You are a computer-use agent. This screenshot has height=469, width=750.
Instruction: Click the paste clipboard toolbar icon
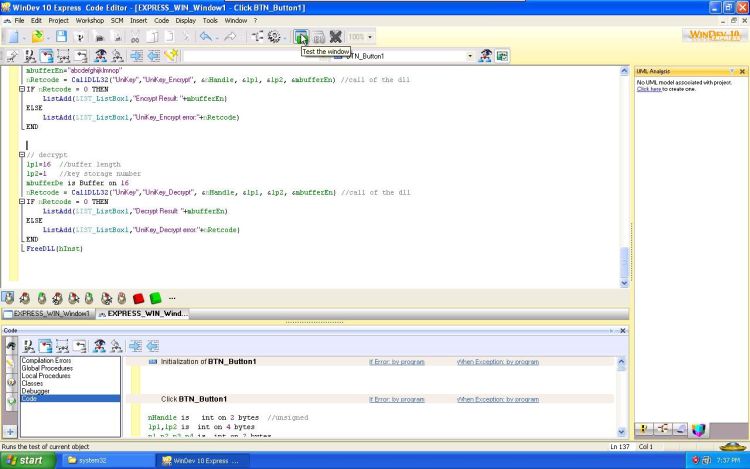pyautogui.click(x=170, y=37)
